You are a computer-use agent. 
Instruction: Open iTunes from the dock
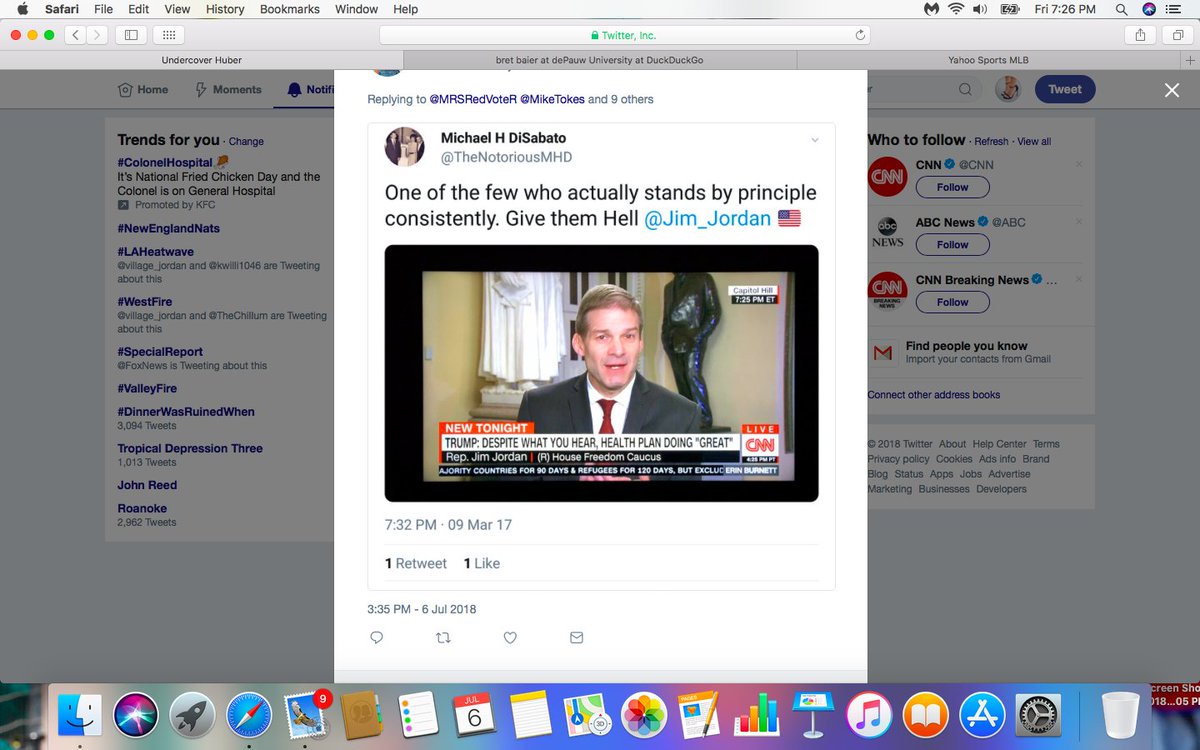pyautogui.click(x=869, y=715)
